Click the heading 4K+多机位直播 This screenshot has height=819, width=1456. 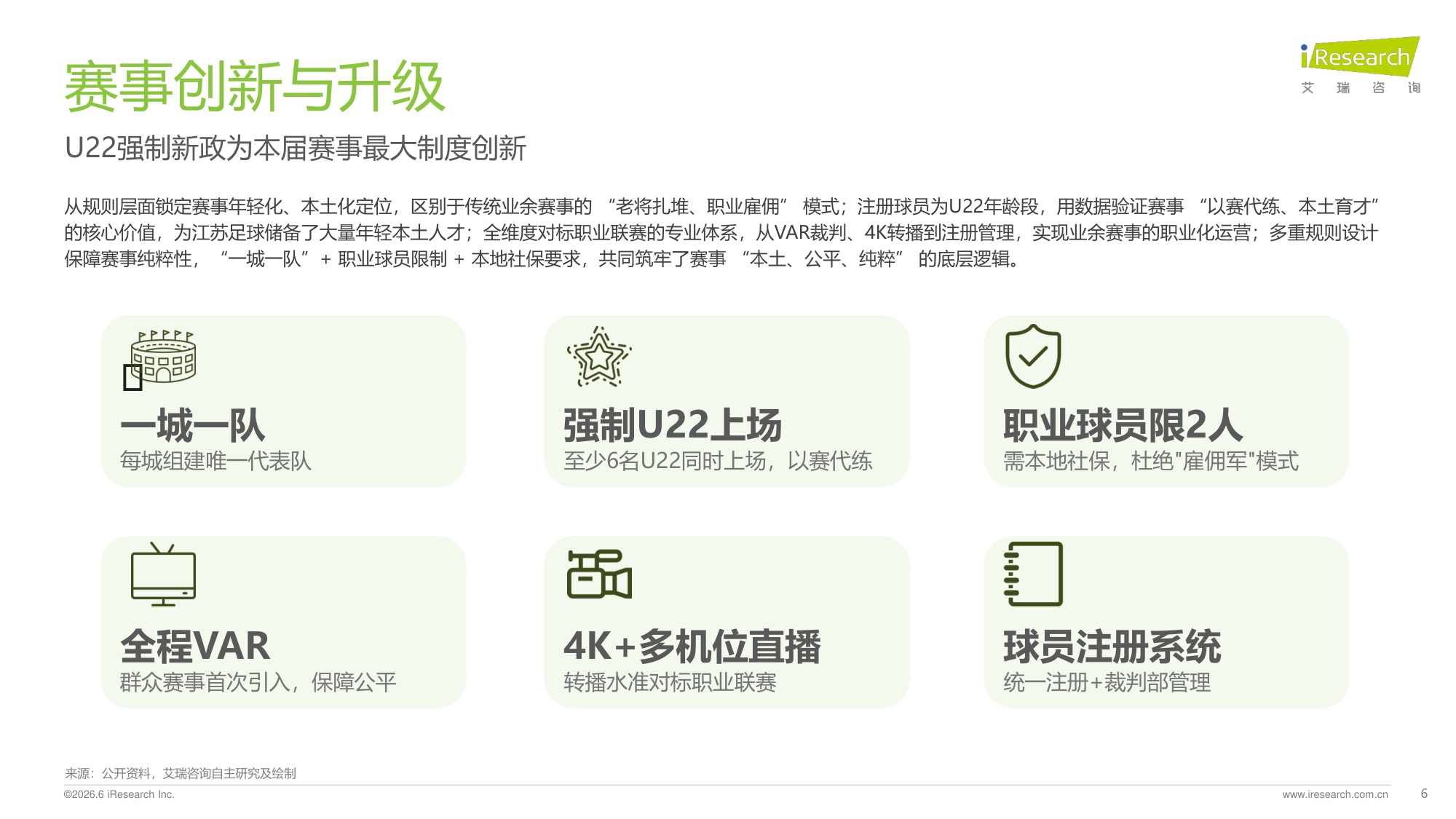point(692,646)
